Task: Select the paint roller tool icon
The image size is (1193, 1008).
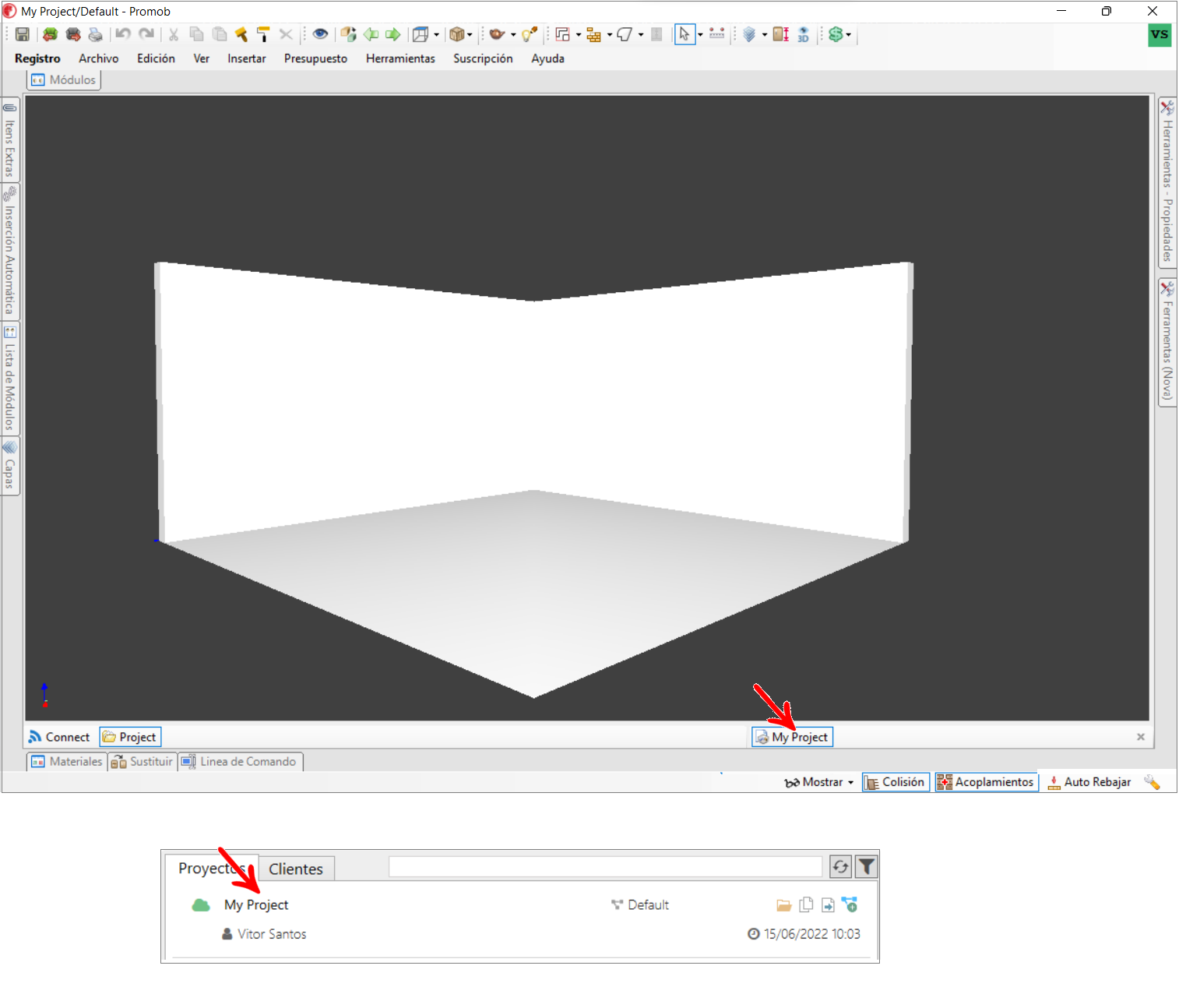Action: pos(263,34)
